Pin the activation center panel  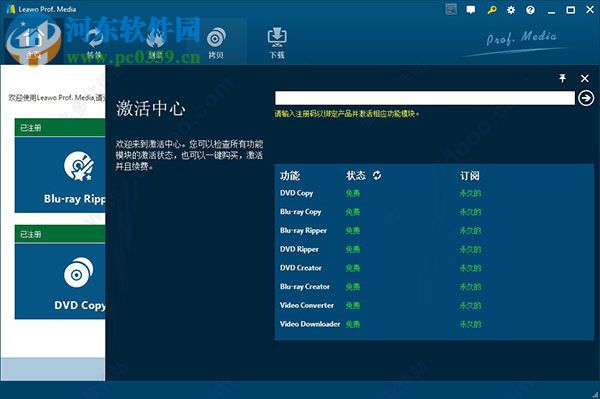[562, 78]
